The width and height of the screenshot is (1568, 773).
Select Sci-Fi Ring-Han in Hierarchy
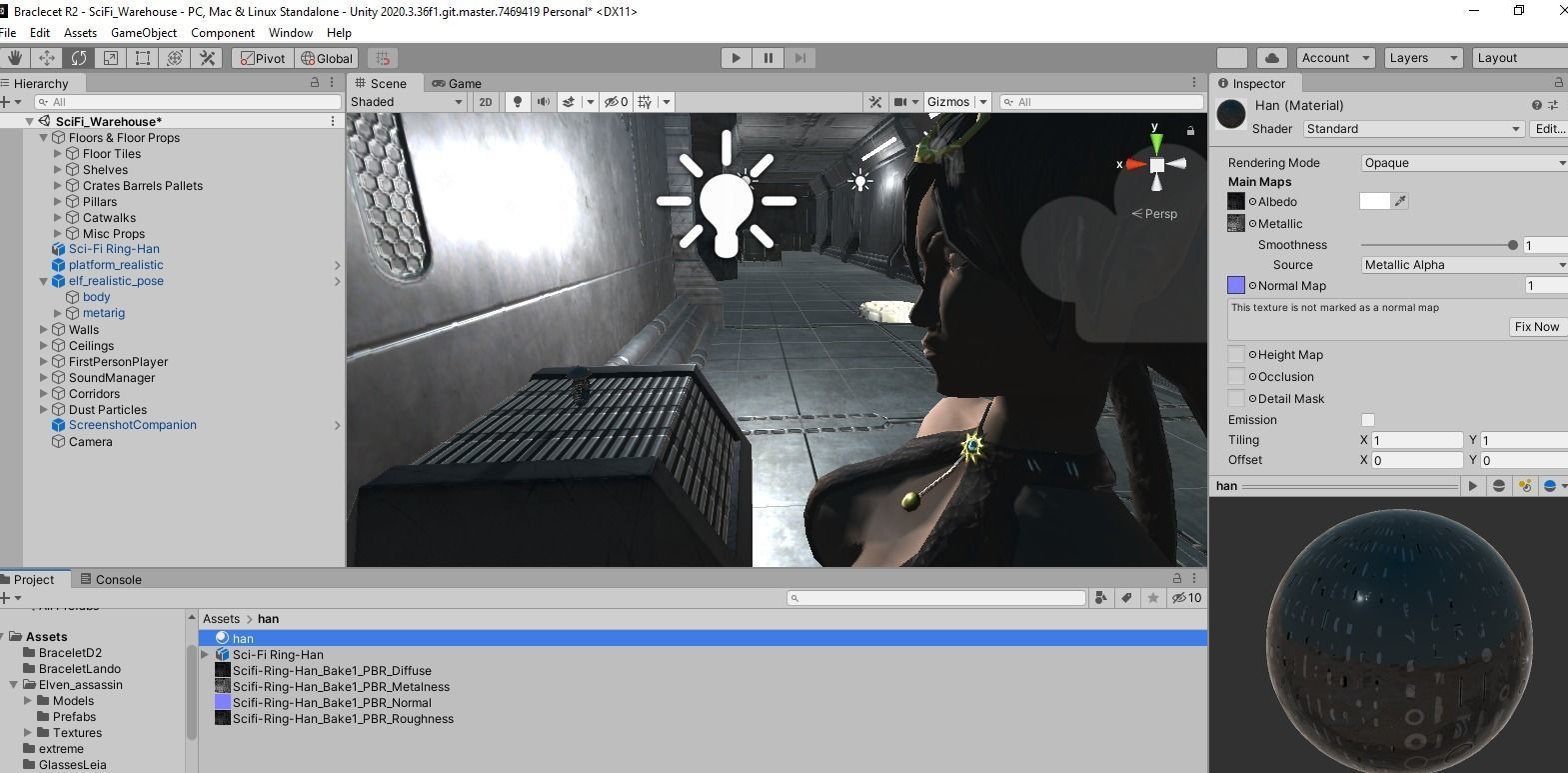click(x=114, y=249)
